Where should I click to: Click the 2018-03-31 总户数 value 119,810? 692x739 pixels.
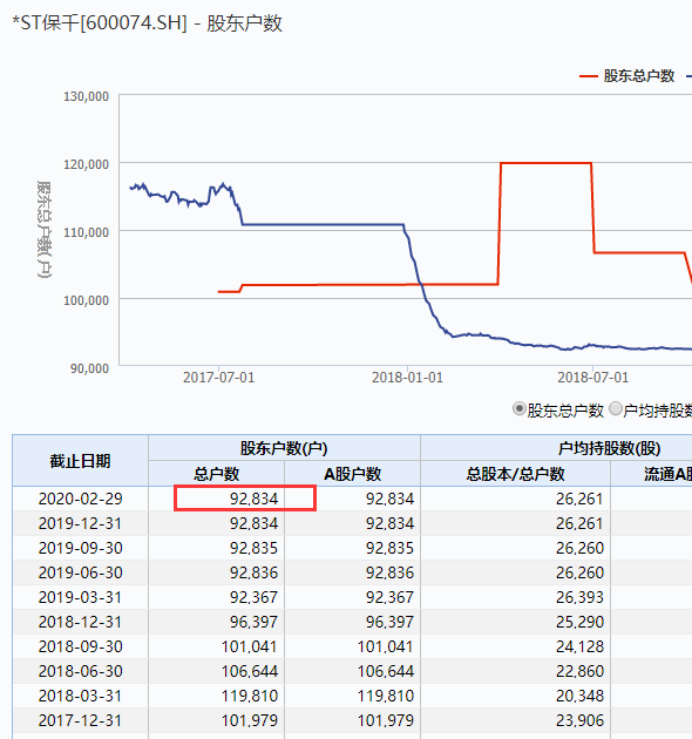pyautogui.click(x=250, y=696)
